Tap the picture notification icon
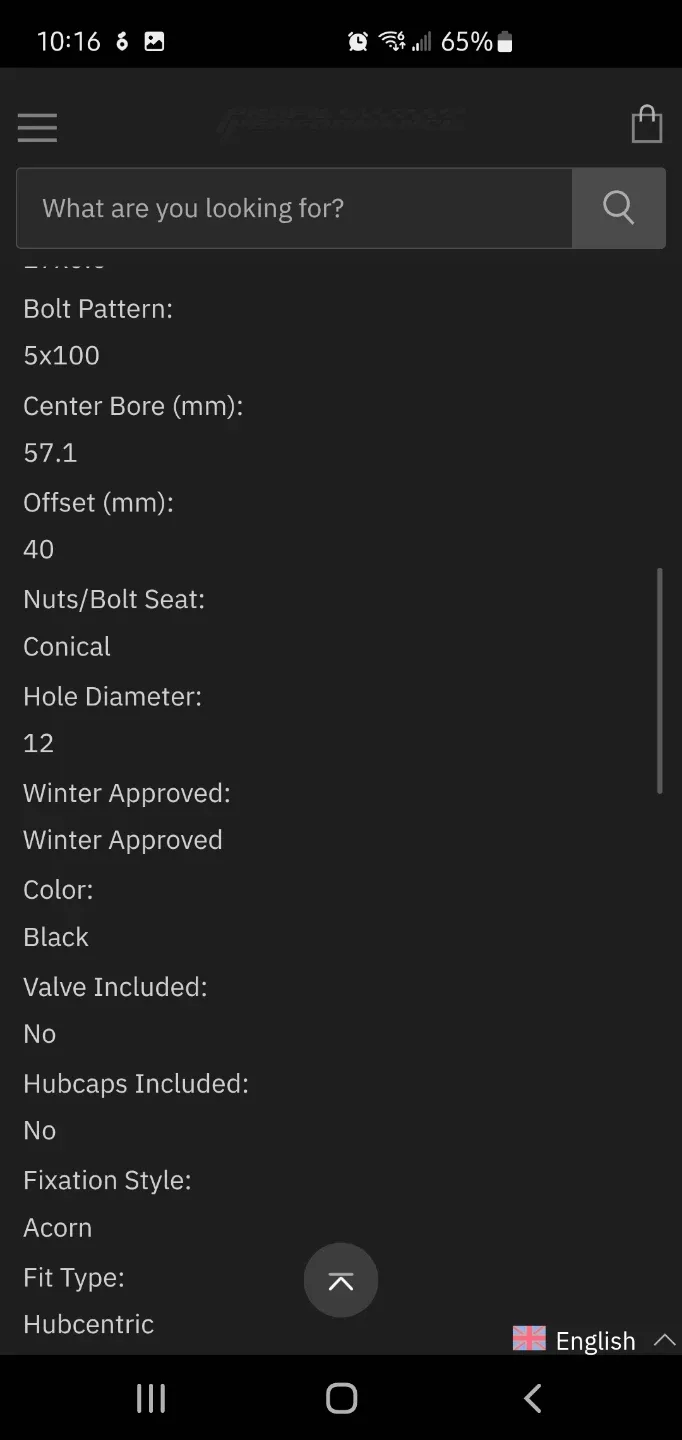Viewport: 682px width, 1440px height. tap(154, 42)
